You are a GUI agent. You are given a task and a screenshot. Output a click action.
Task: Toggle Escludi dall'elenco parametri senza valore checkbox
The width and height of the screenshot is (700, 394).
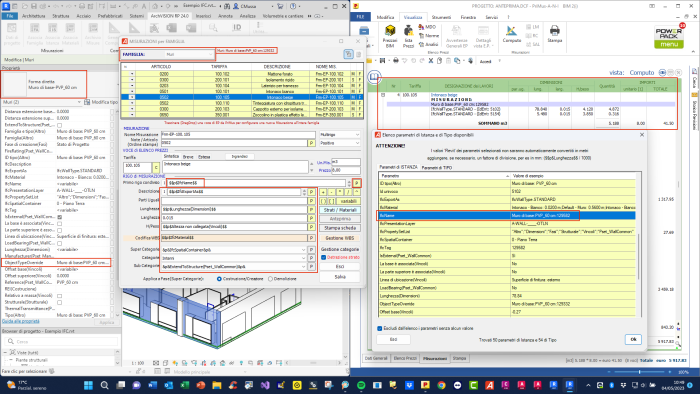379,328
